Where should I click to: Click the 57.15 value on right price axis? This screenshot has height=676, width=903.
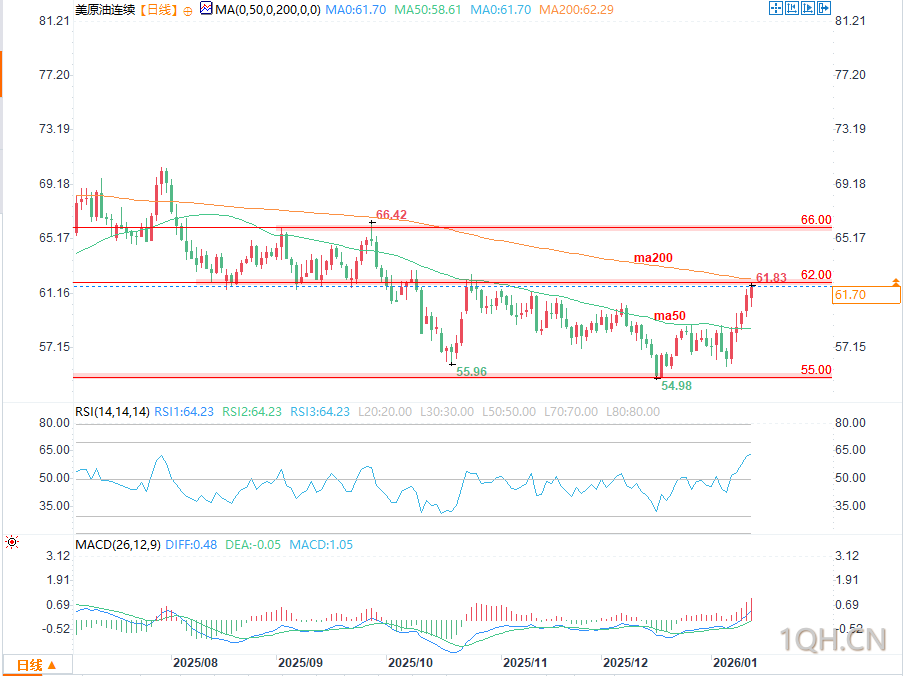point(850,347)
